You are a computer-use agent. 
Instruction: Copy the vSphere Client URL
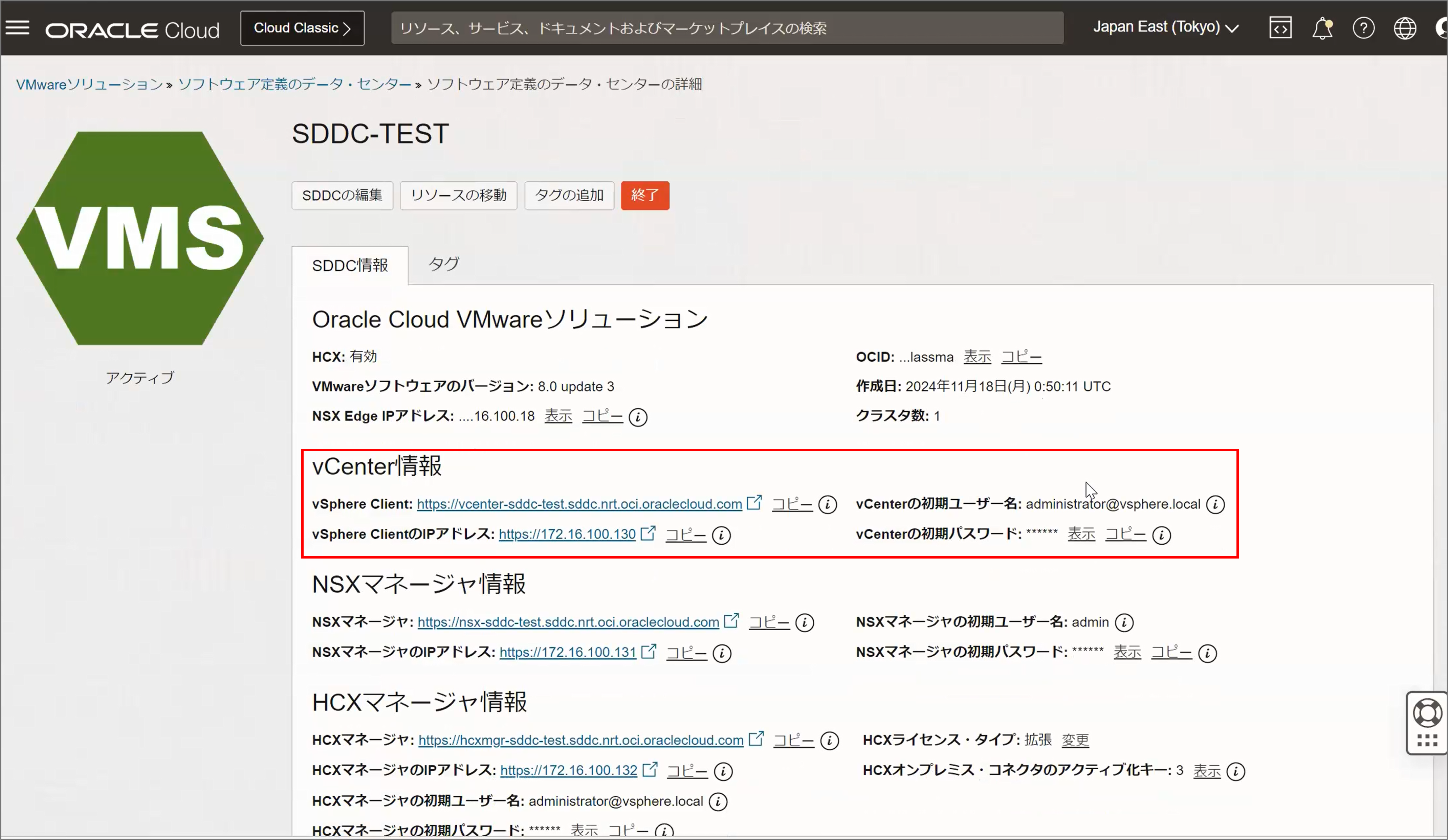click(792, 504)
